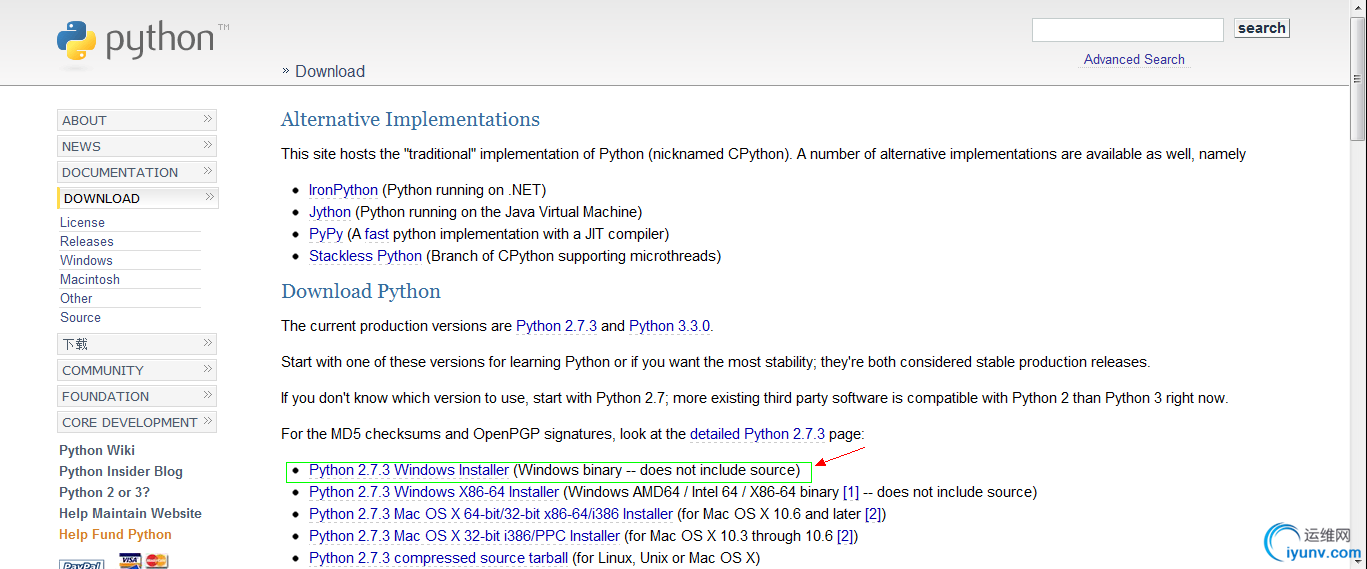
Task: Open the Jython link
Action: click(330, 212)
